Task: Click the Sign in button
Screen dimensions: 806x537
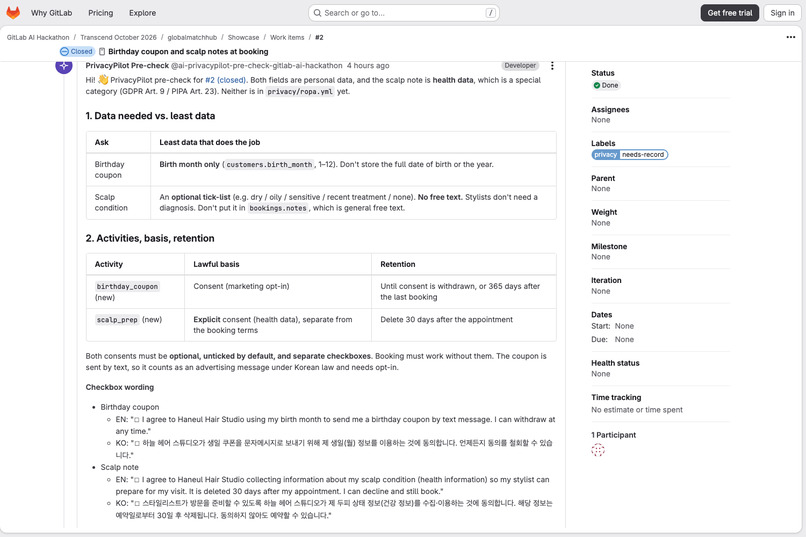Action: pos(782,13)
